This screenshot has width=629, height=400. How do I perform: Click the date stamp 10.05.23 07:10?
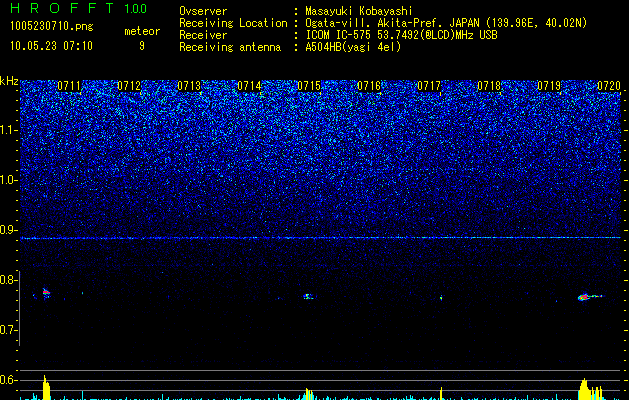click(51, 46)
